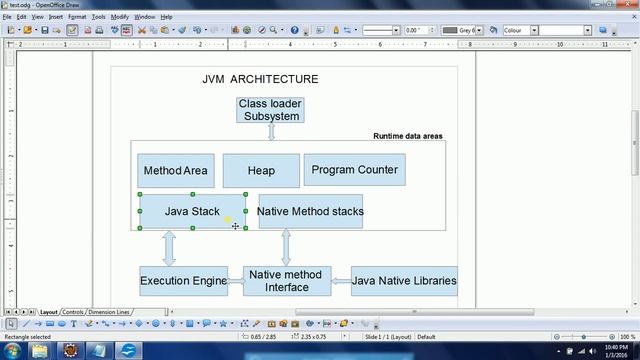Select the Execution Engine box
Image resolution: width=640 pixels, height=360 pixels.
tap(184, 281)
